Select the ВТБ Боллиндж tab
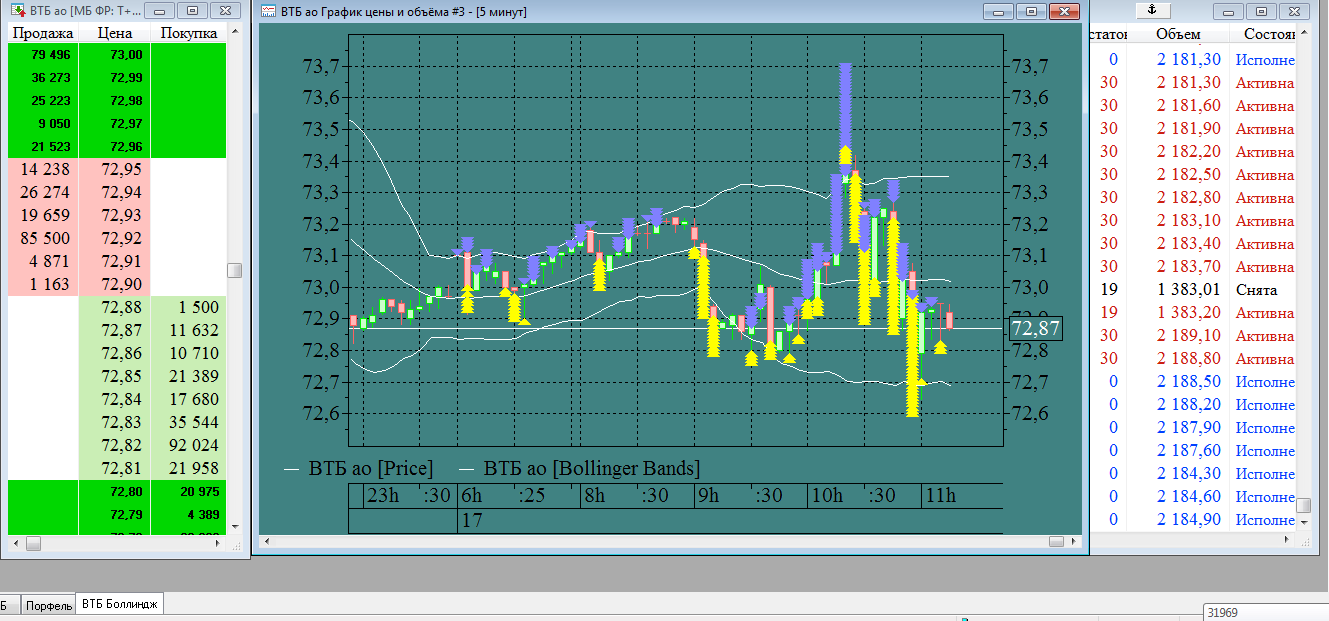Viewport: 1329px width, 621px height. (x=120, y=604)
